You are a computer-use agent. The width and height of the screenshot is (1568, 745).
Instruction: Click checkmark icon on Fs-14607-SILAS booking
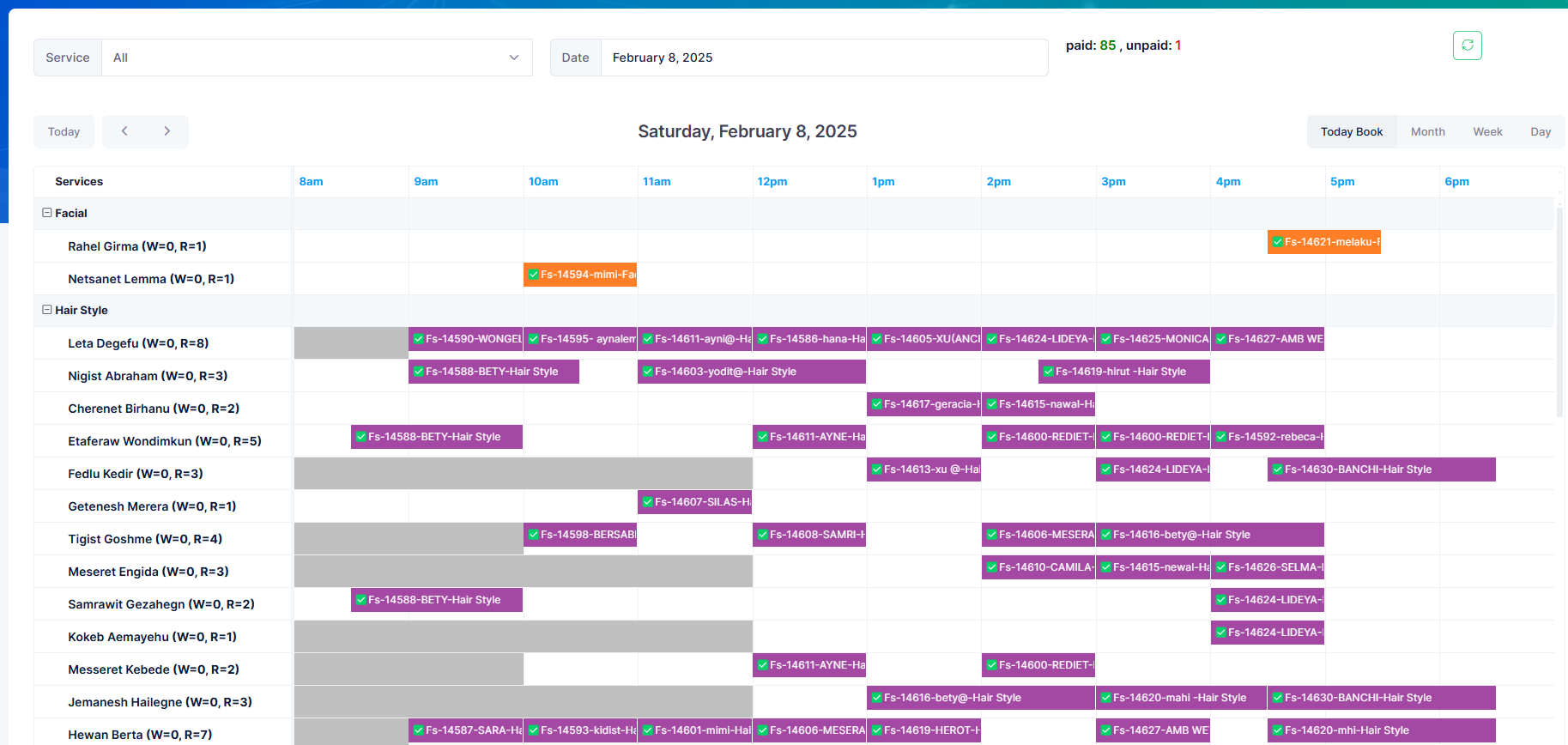647,502
